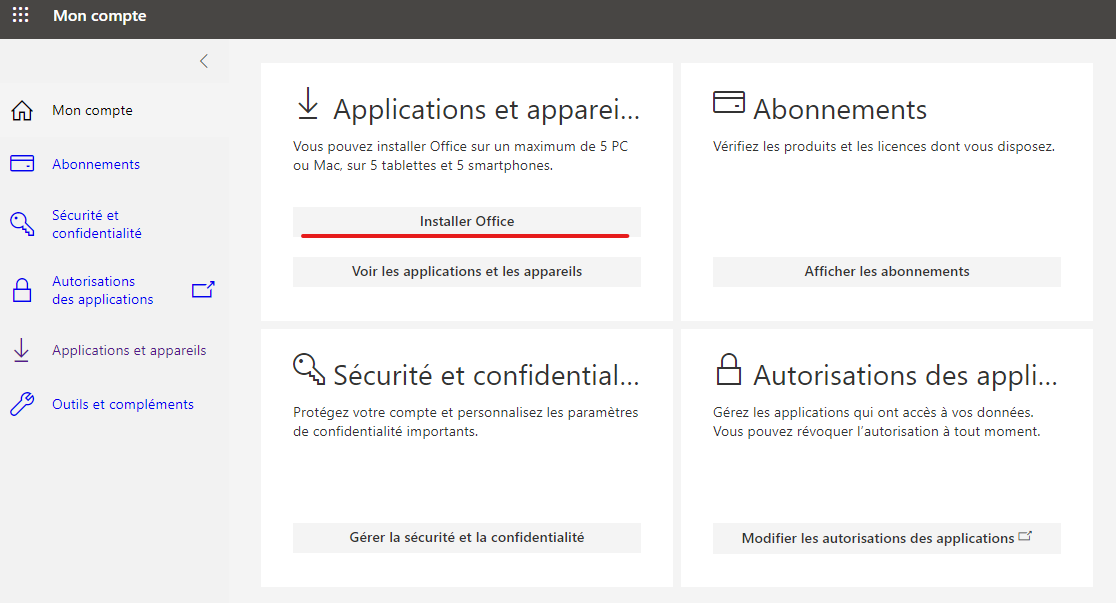This screenshot has height=603, width=1116.
Task: Click the Mon compte title in top bar
Action: [x=100, y=16]
